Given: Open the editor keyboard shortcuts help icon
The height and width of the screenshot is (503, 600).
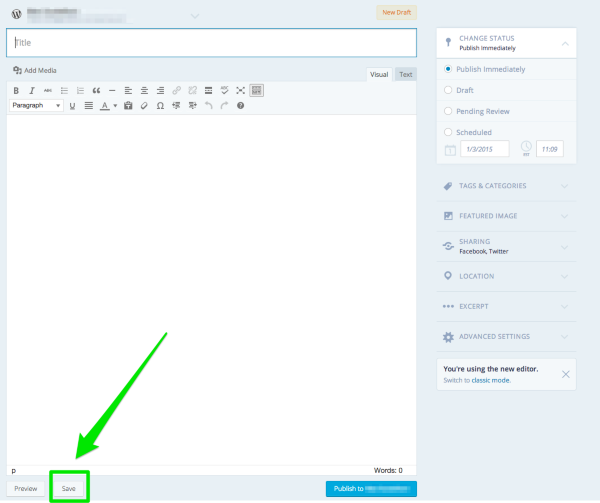Looking at the screenshot, I should tap(240, 105).
